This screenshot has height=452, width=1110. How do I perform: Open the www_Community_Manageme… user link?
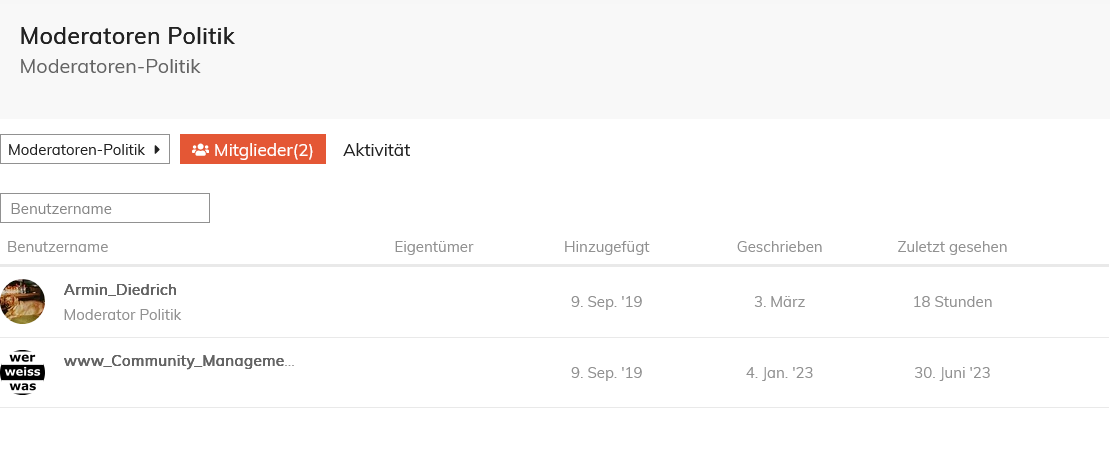pyautogui.click(x=179, y=361)
